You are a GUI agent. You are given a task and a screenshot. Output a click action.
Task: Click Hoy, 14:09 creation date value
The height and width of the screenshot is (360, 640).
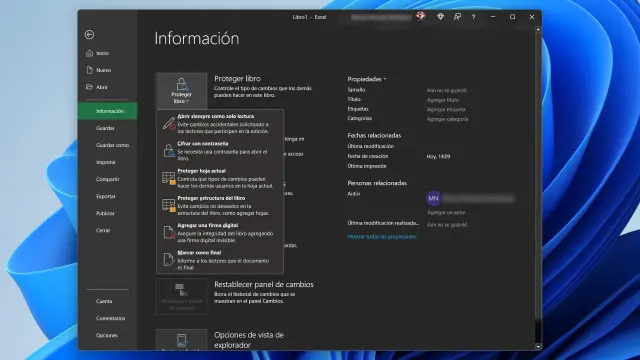[438, 156]
